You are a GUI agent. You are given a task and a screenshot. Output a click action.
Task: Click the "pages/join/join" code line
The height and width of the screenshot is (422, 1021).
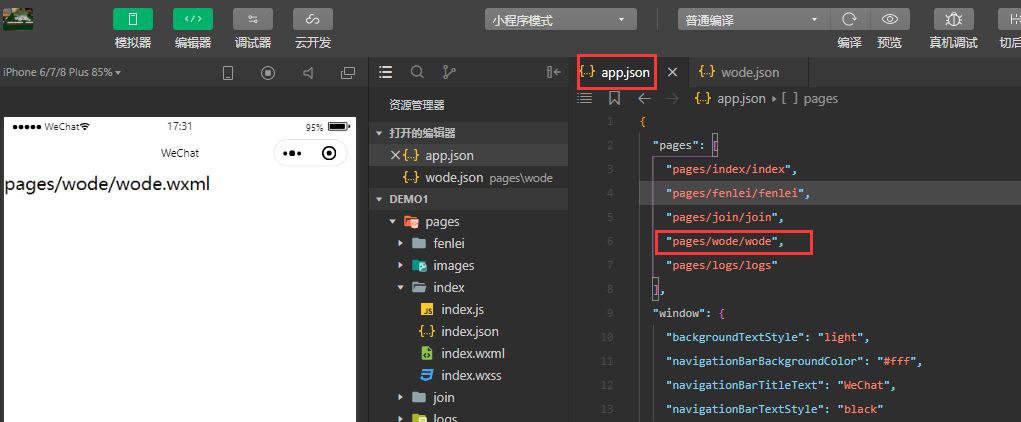pyautogui.click(x=725, y=217)
